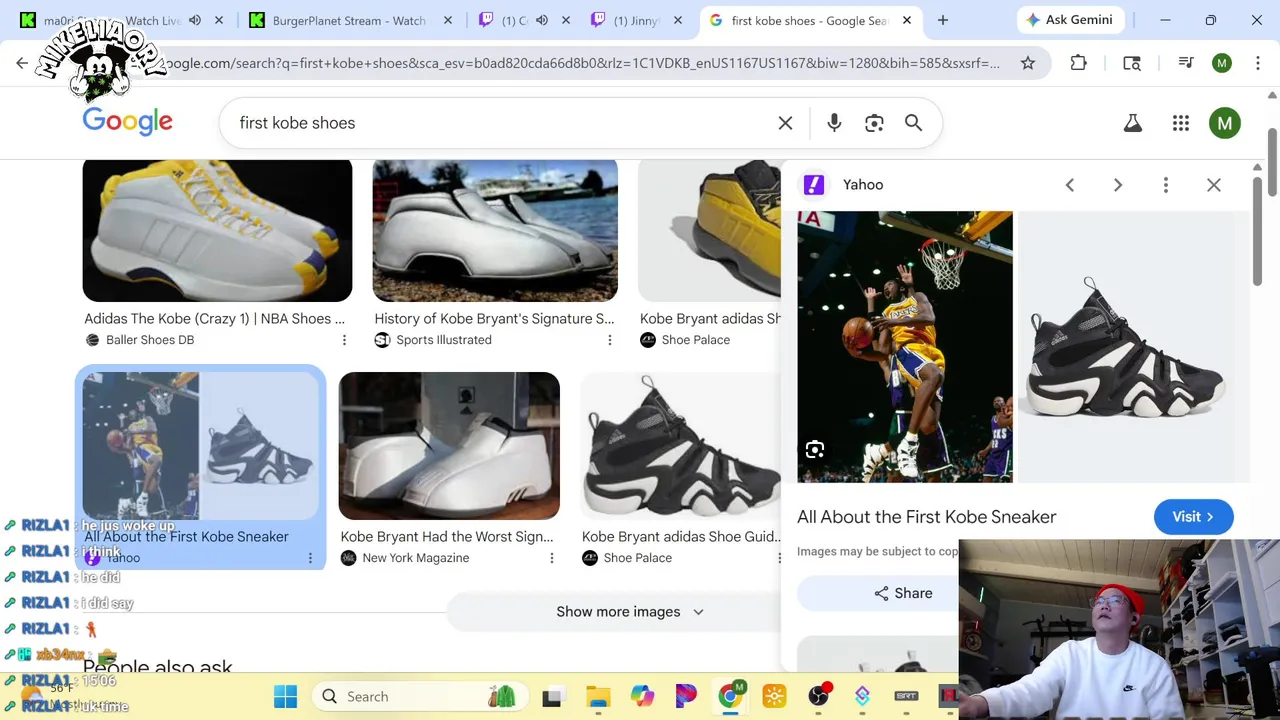
Task: Start voice search with microphone icon
Action: [834, 123]
